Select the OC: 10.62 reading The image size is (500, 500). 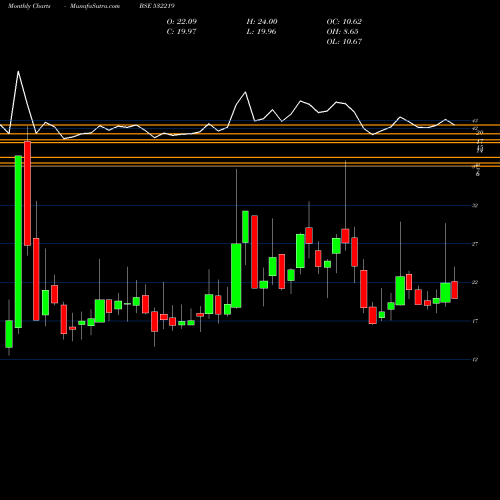(344, 22)
